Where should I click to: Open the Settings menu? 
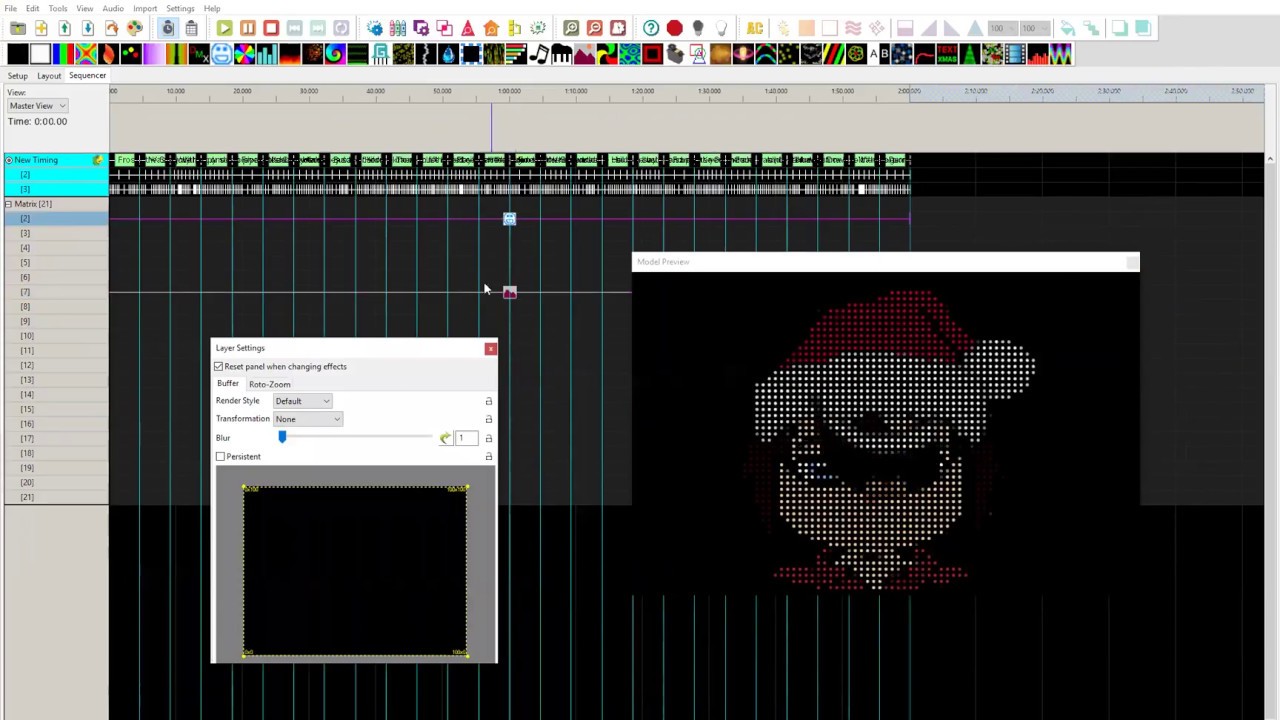pyautogui.click(x=180, y=8)
